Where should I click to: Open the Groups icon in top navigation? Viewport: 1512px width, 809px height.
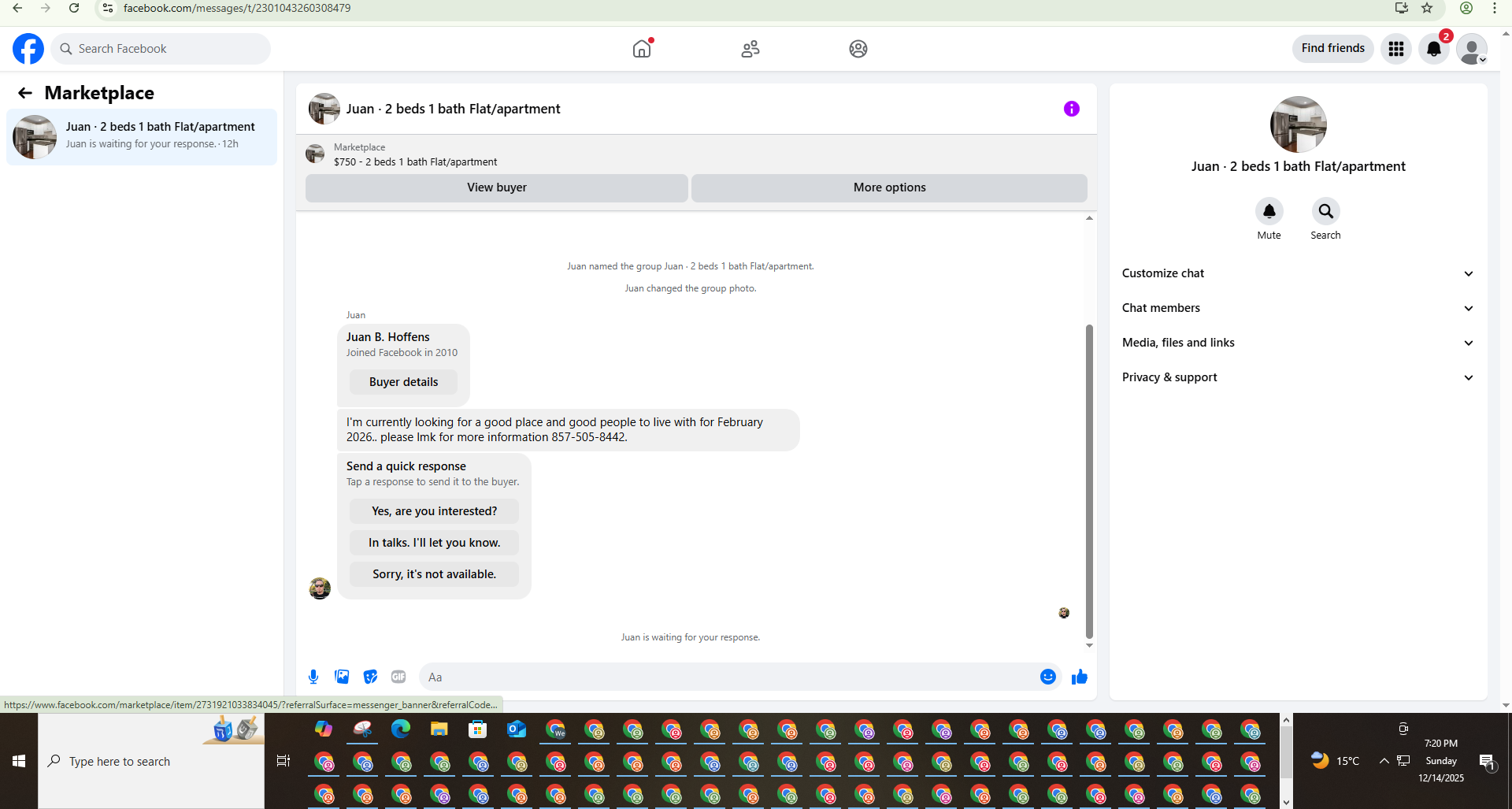(858, 49)
